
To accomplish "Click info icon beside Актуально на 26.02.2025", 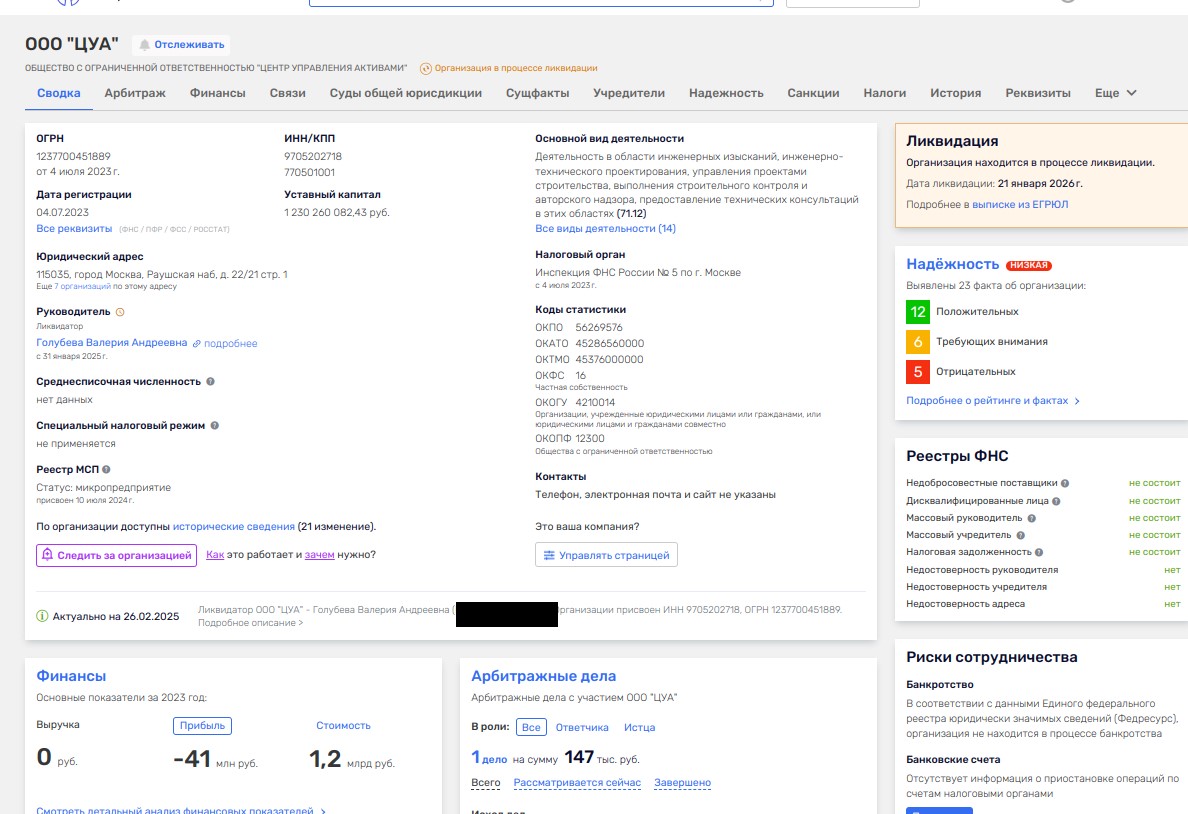I will tap(42, 616).
